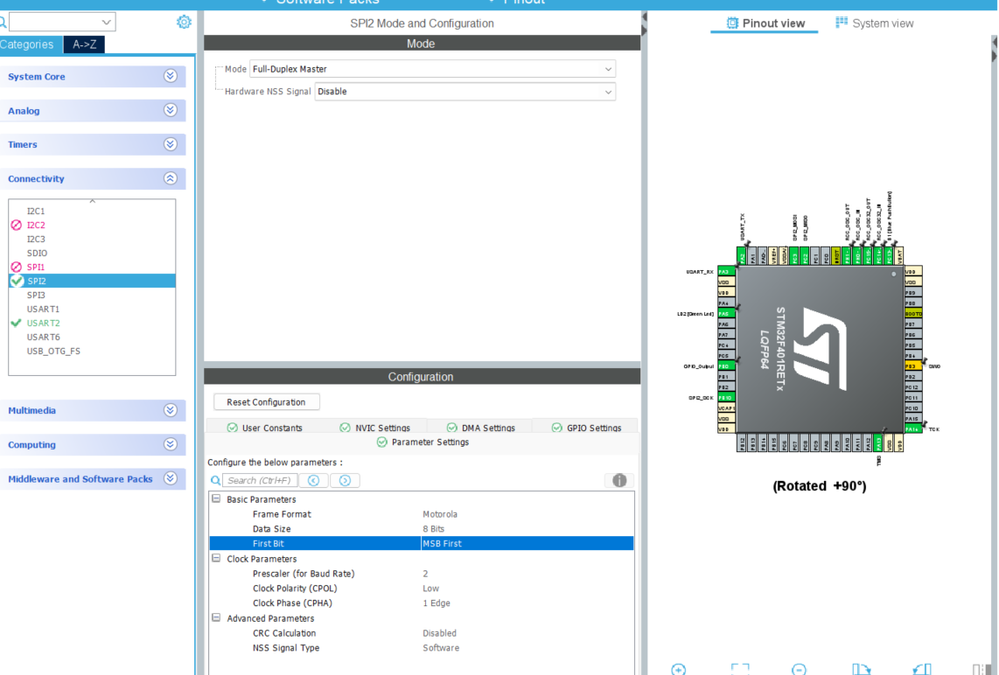Go to previous parameter search result
This screenshot has width=999, height=675.
click(313, 481)
